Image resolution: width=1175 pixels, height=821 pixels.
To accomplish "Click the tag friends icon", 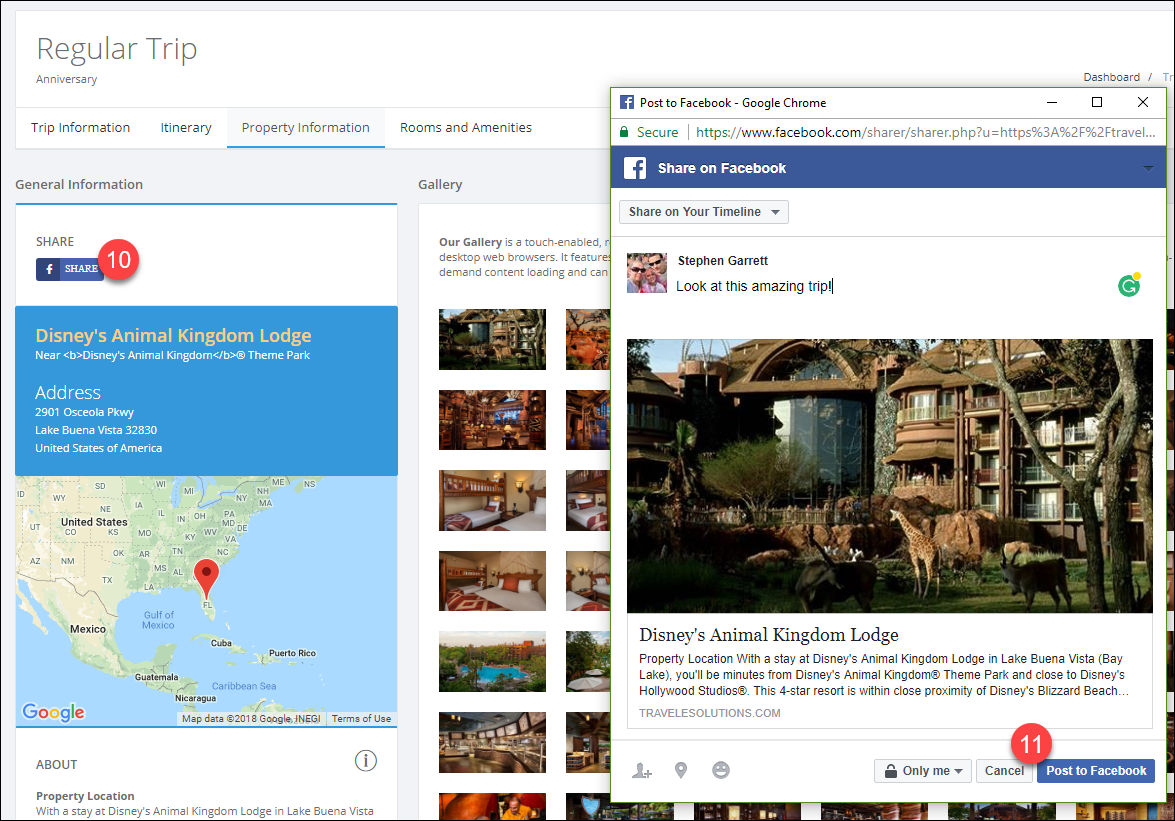I will pos(641,770).
